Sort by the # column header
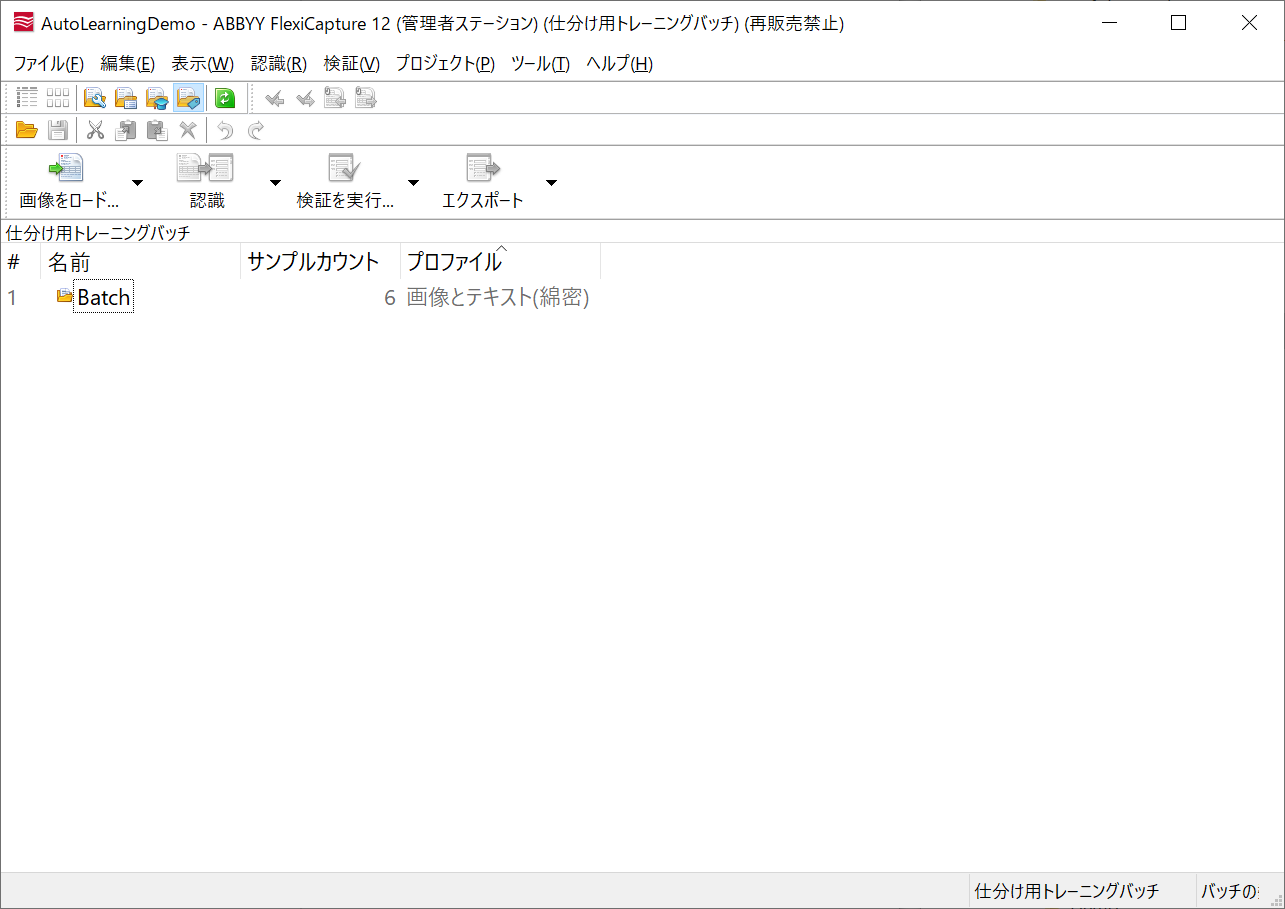 20,262
